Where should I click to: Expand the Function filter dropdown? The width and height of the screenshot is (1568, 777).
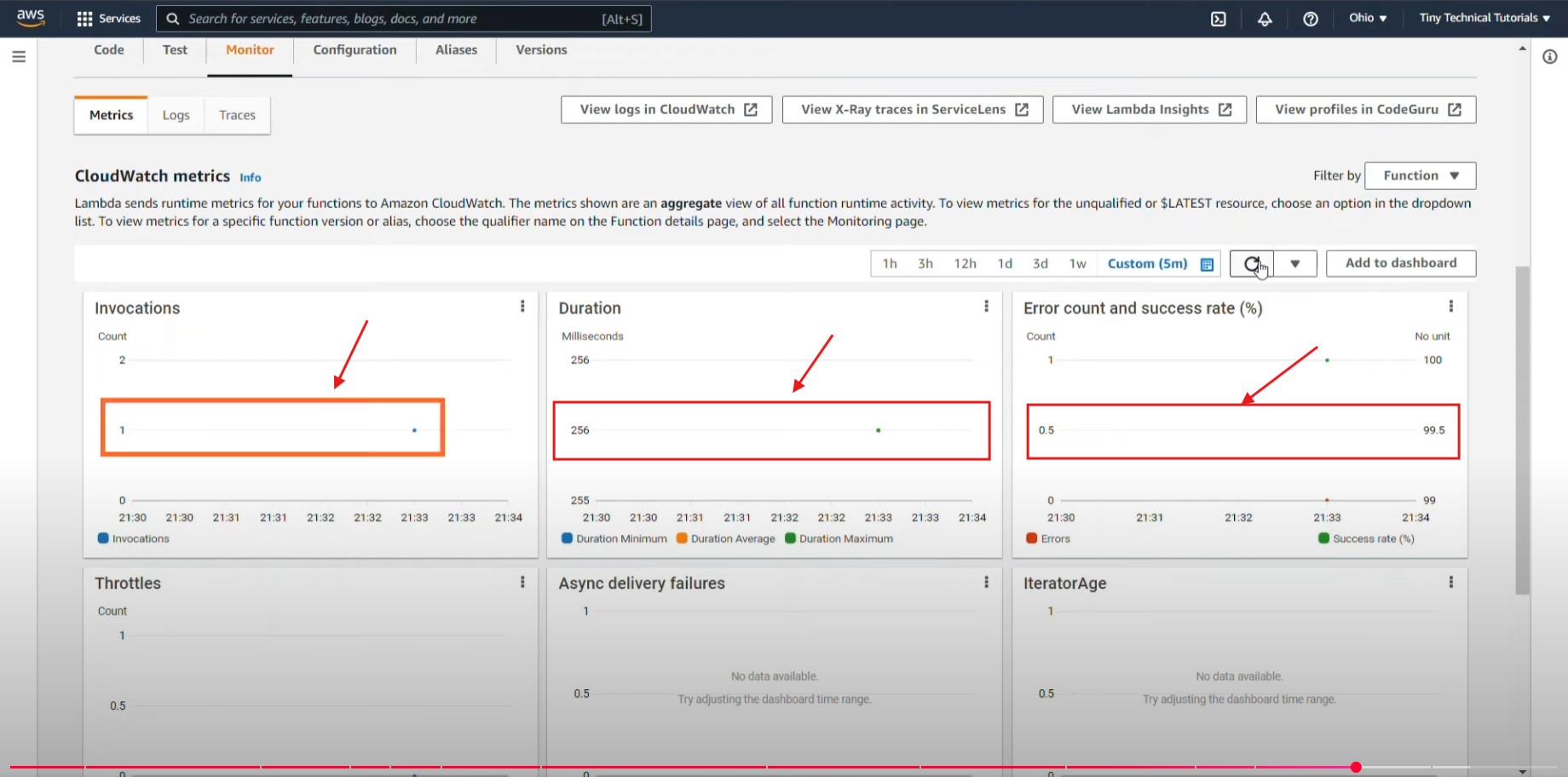point(1420,176)
